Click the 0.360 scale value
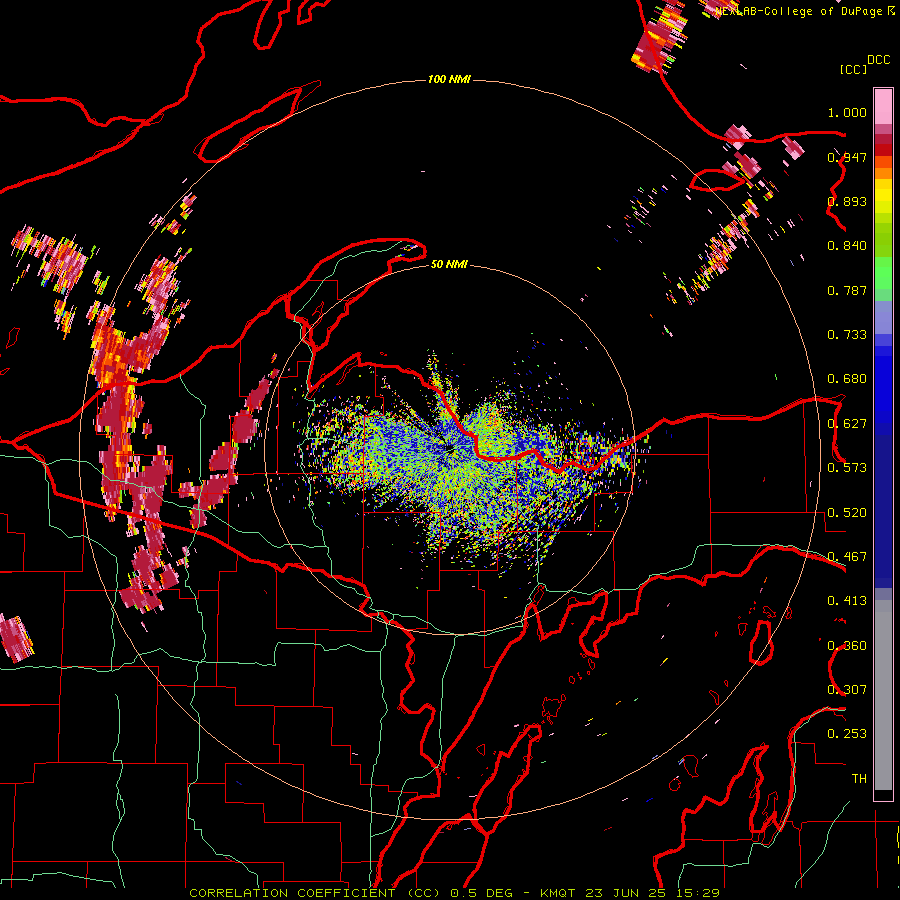The height and width of the screenshot is (900, 900). coord(847,646)
